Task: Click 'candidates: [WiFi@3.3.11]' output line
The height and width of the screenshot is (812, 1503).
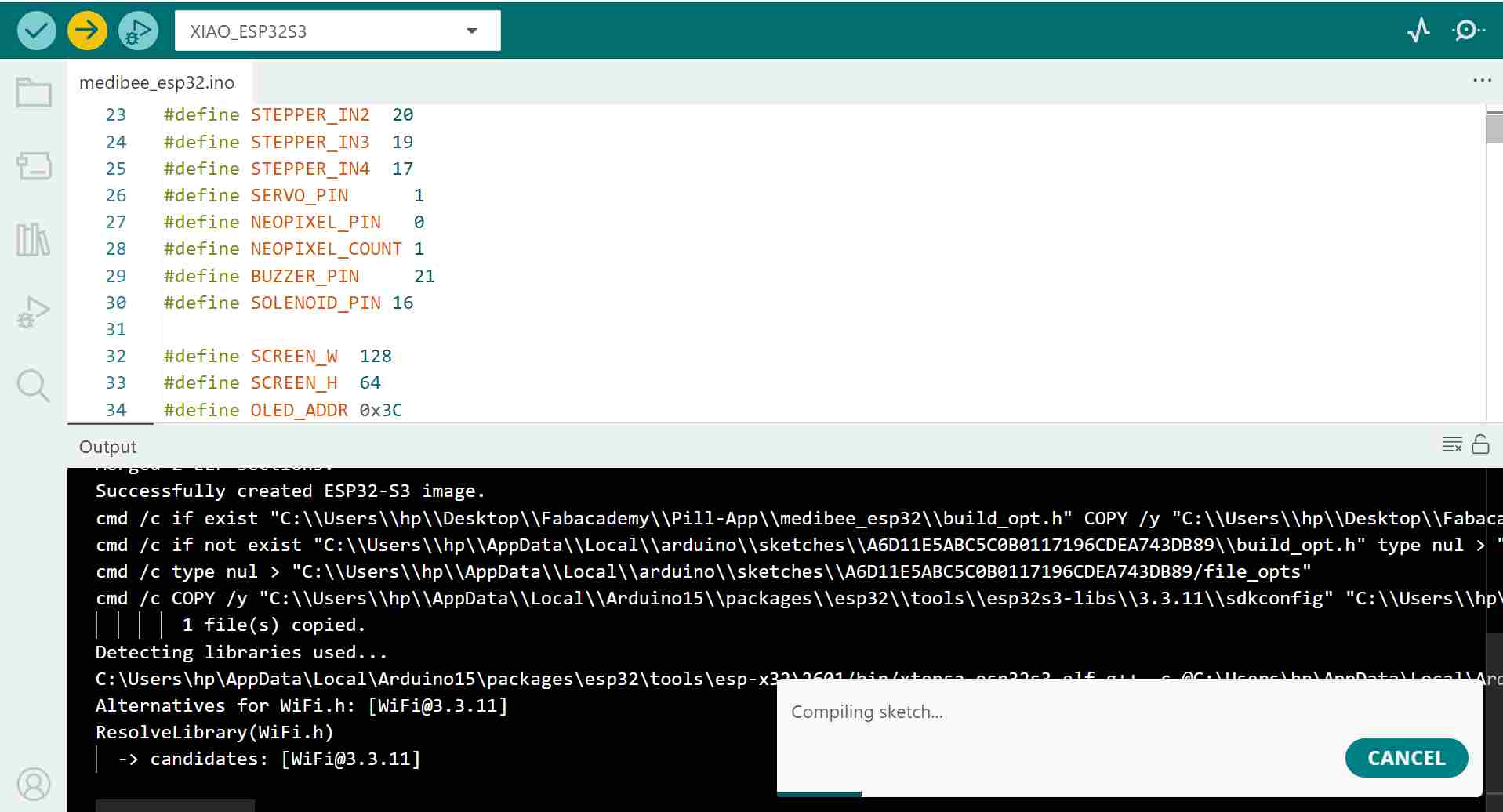Action: (270, 759)
